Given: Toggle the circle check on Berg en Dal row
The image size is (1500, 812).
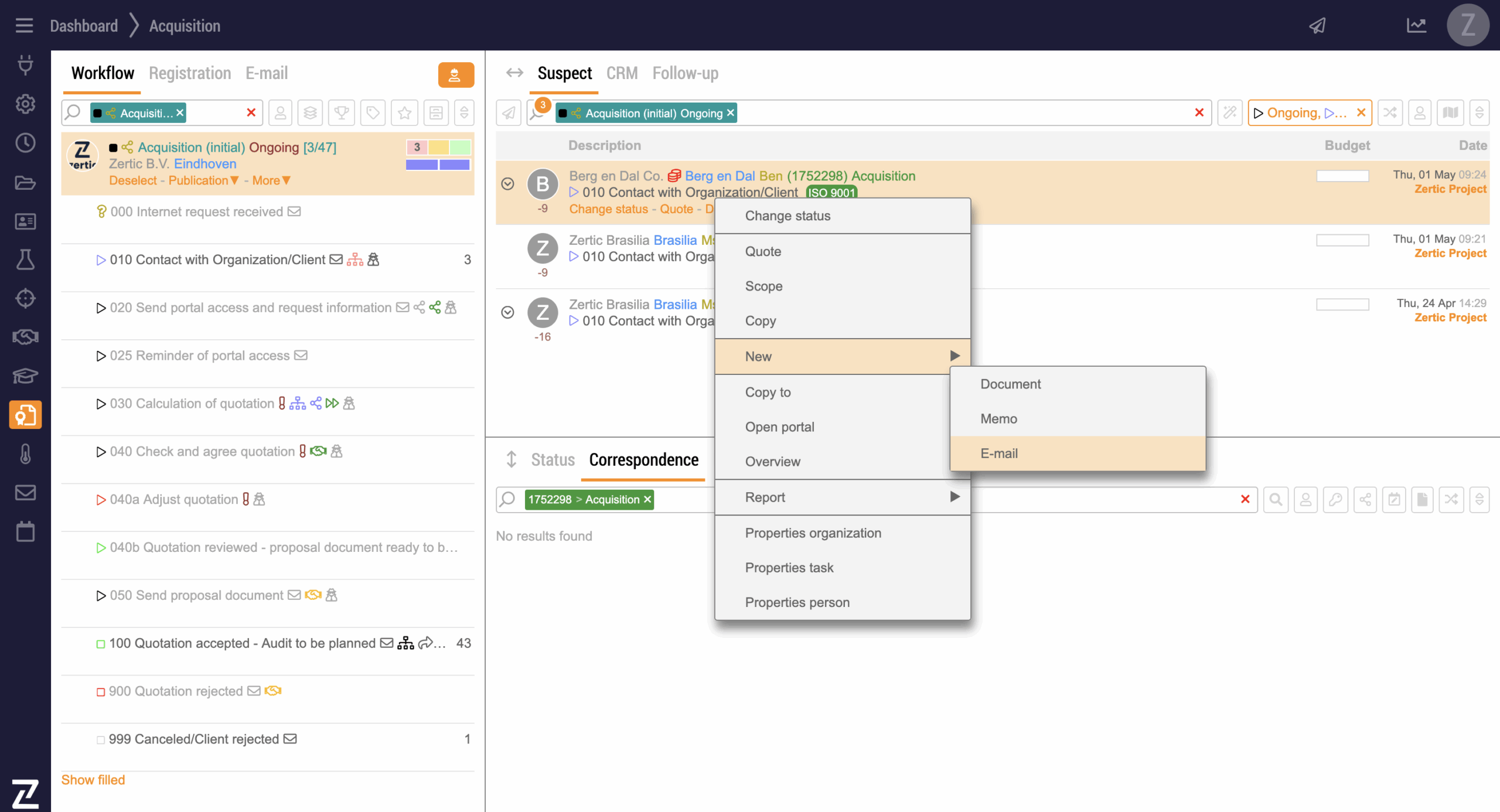Looking at the screenshot, I should (507, 184).
